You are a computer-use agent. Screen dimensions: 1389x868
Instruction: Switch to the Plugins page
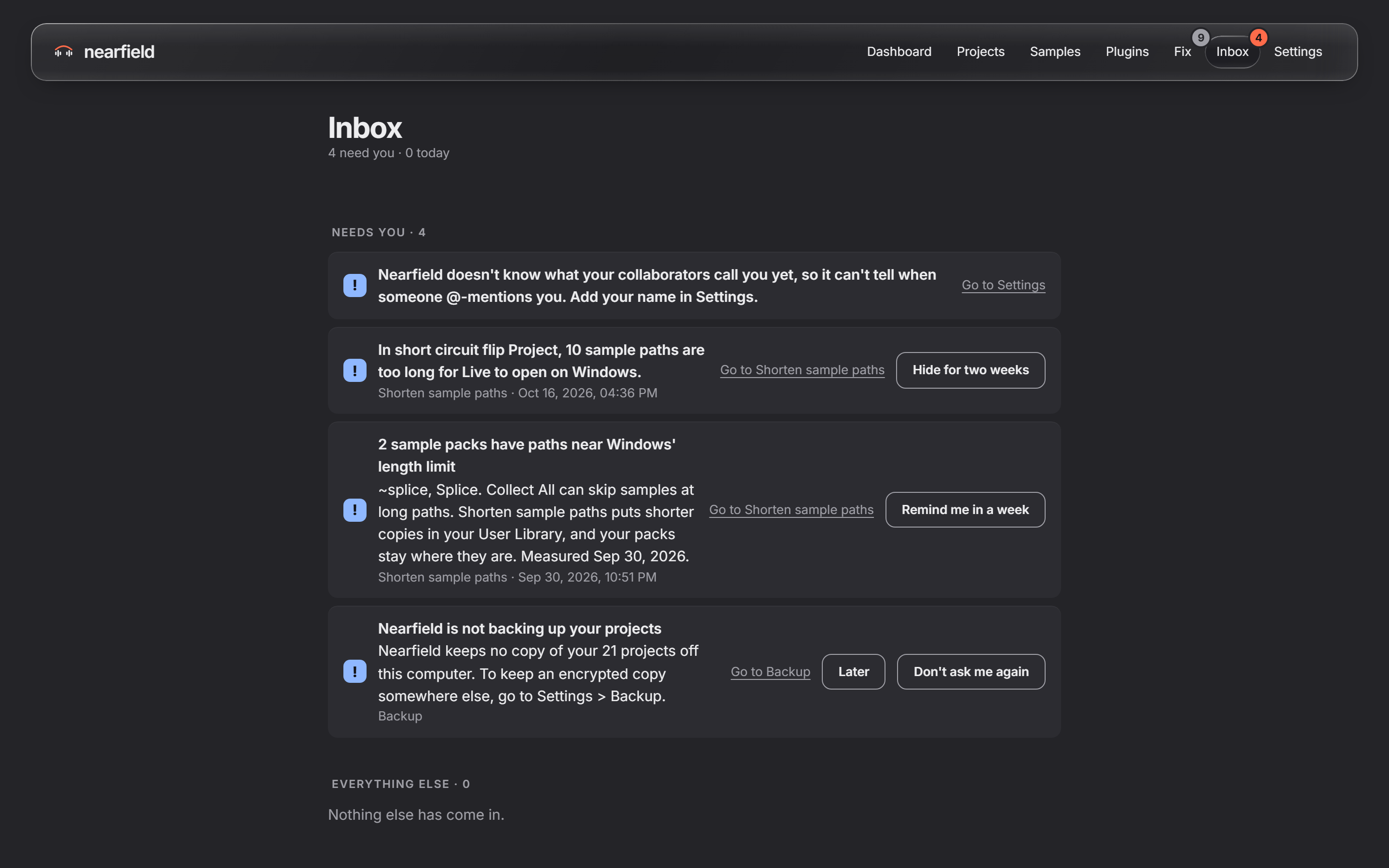1127,52
